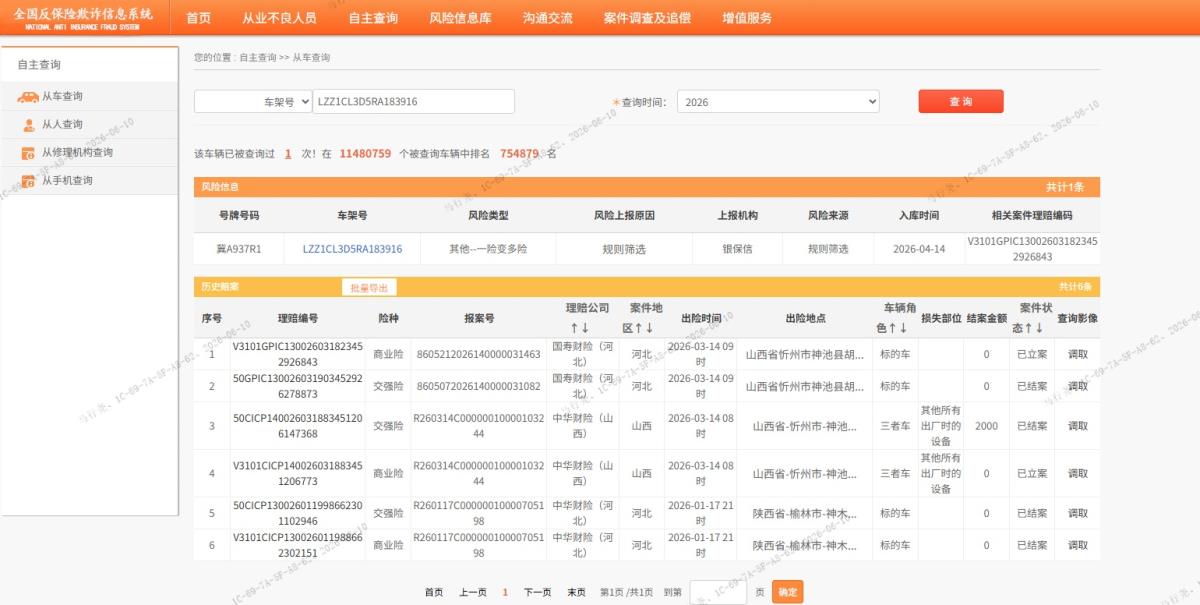1200x605 pixels.
Task: Click the ranking number 754879
Action: 520,153
